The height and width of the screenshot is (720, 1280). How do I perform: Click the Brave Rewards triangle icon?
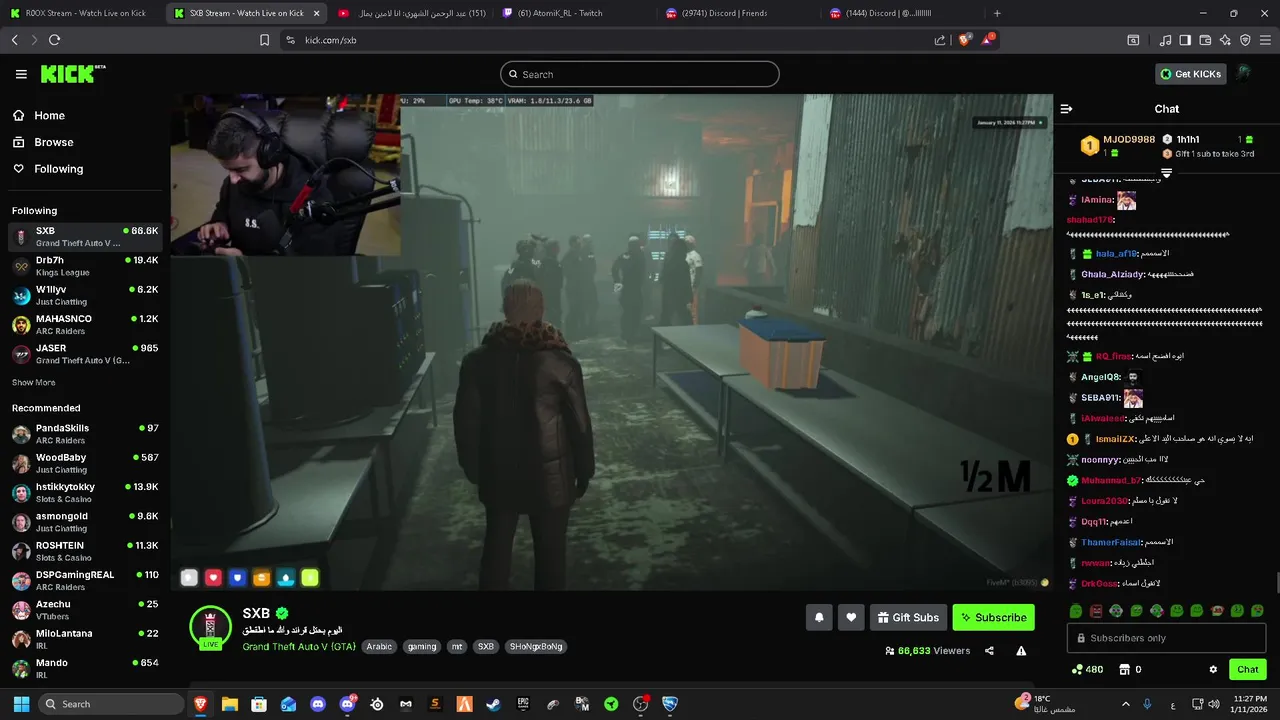click(988, 39)
